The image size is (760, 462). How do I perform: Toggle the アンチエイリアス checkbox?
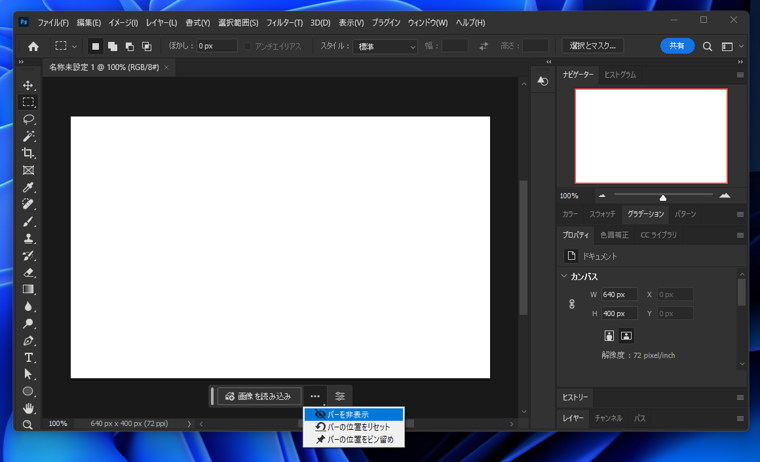pyautogui.click(x=248, y=47)
